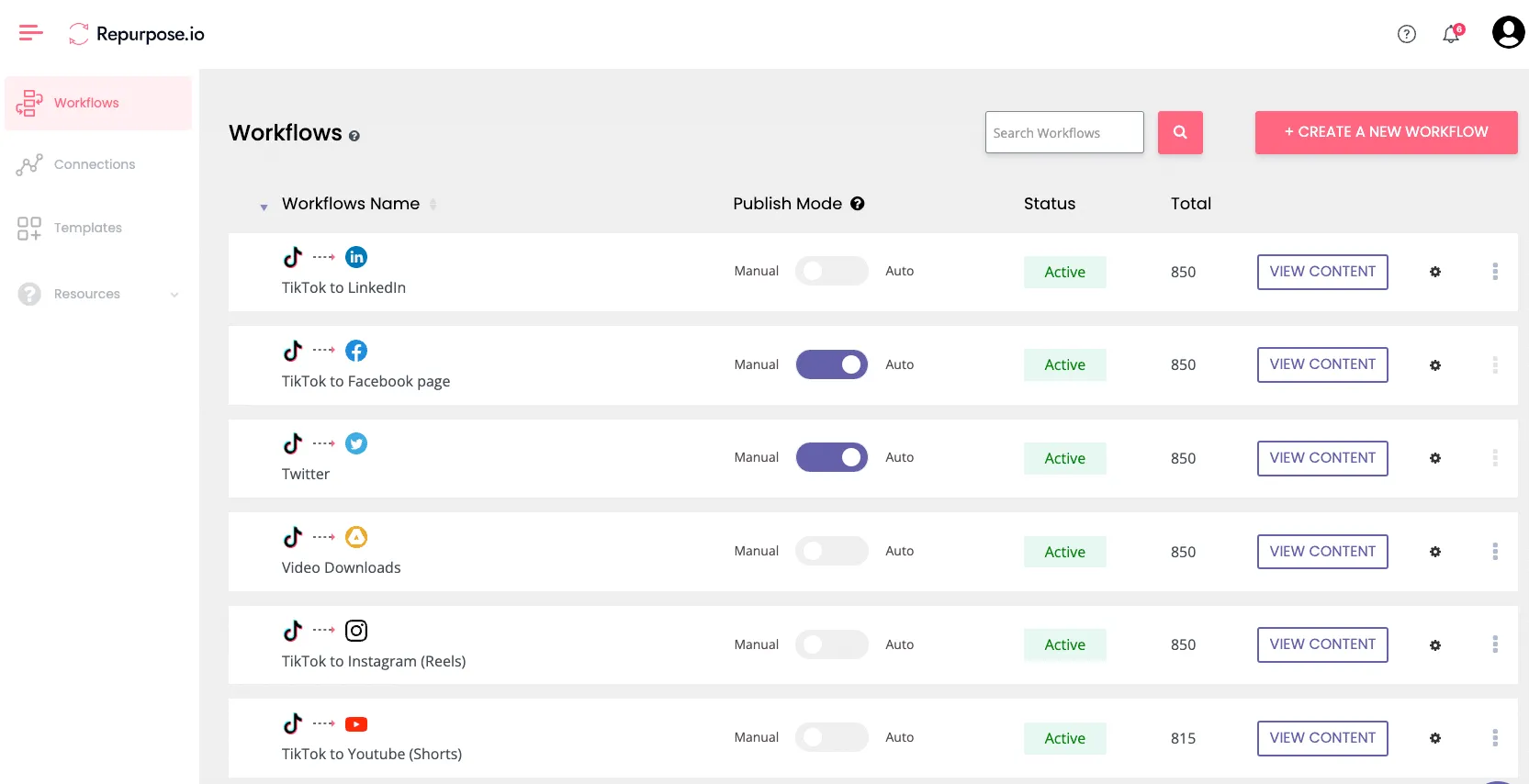Image resolution: width=1529 pixels, height=784 pixels.
Task: Focus the Search Workflows input field
Action: 1064,132
